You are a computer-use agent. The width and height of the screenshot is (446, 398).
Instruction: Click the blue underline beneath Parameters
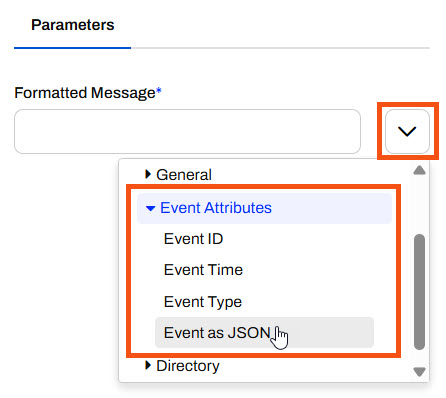[72, 48]
